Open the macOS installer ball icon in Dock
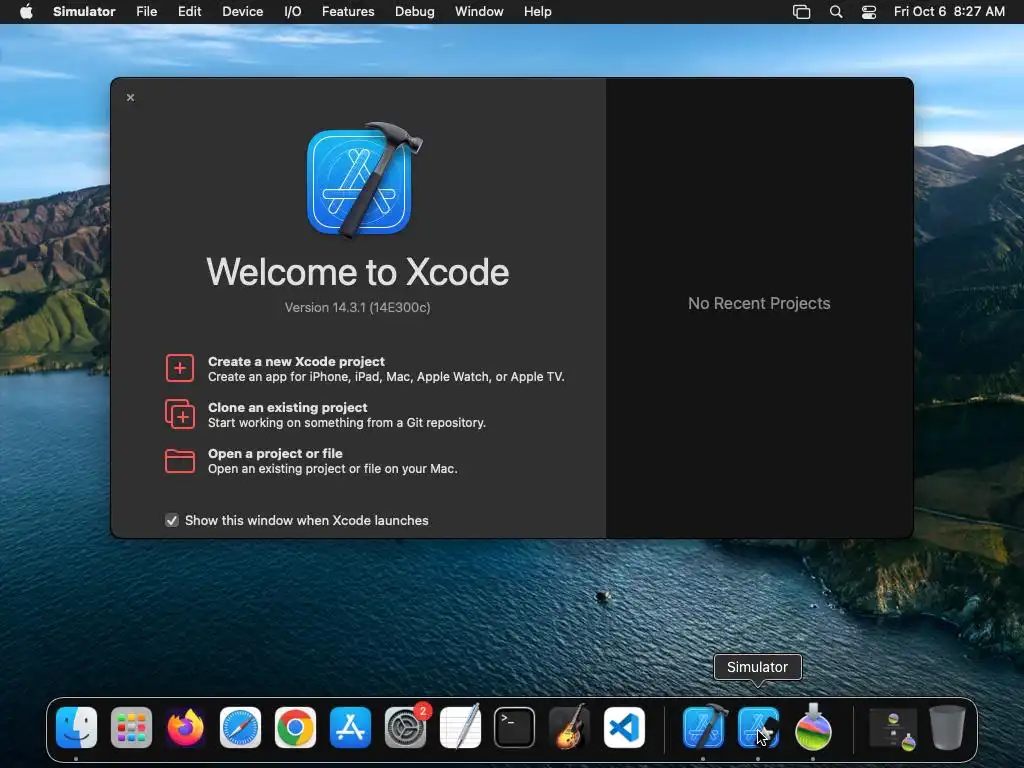1024x768 pixels. [813, 727]
